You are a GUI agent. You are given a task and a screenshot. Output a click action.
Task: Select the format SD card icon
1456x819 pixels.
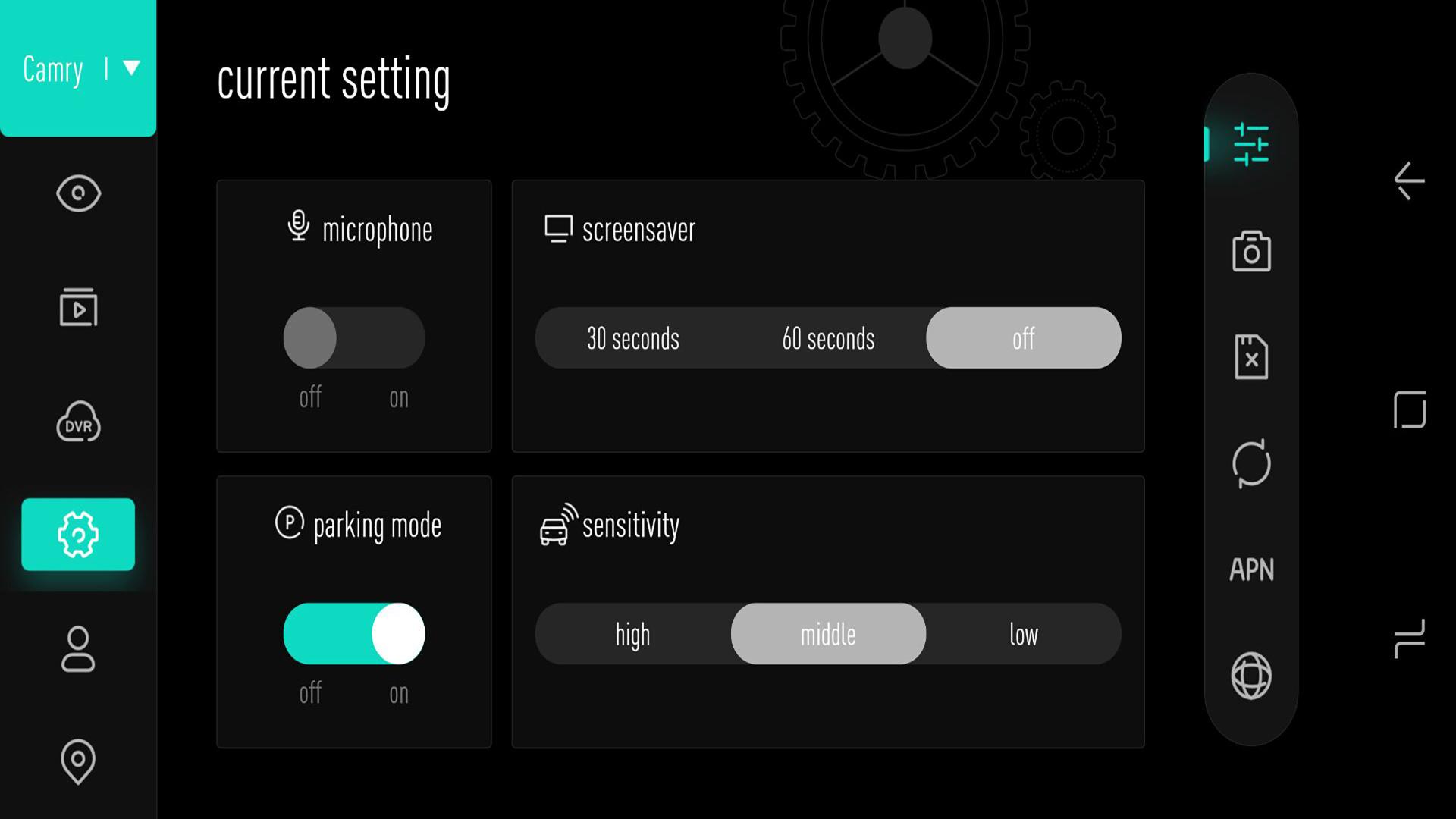pyautogui.click(x=1251, y=356)
